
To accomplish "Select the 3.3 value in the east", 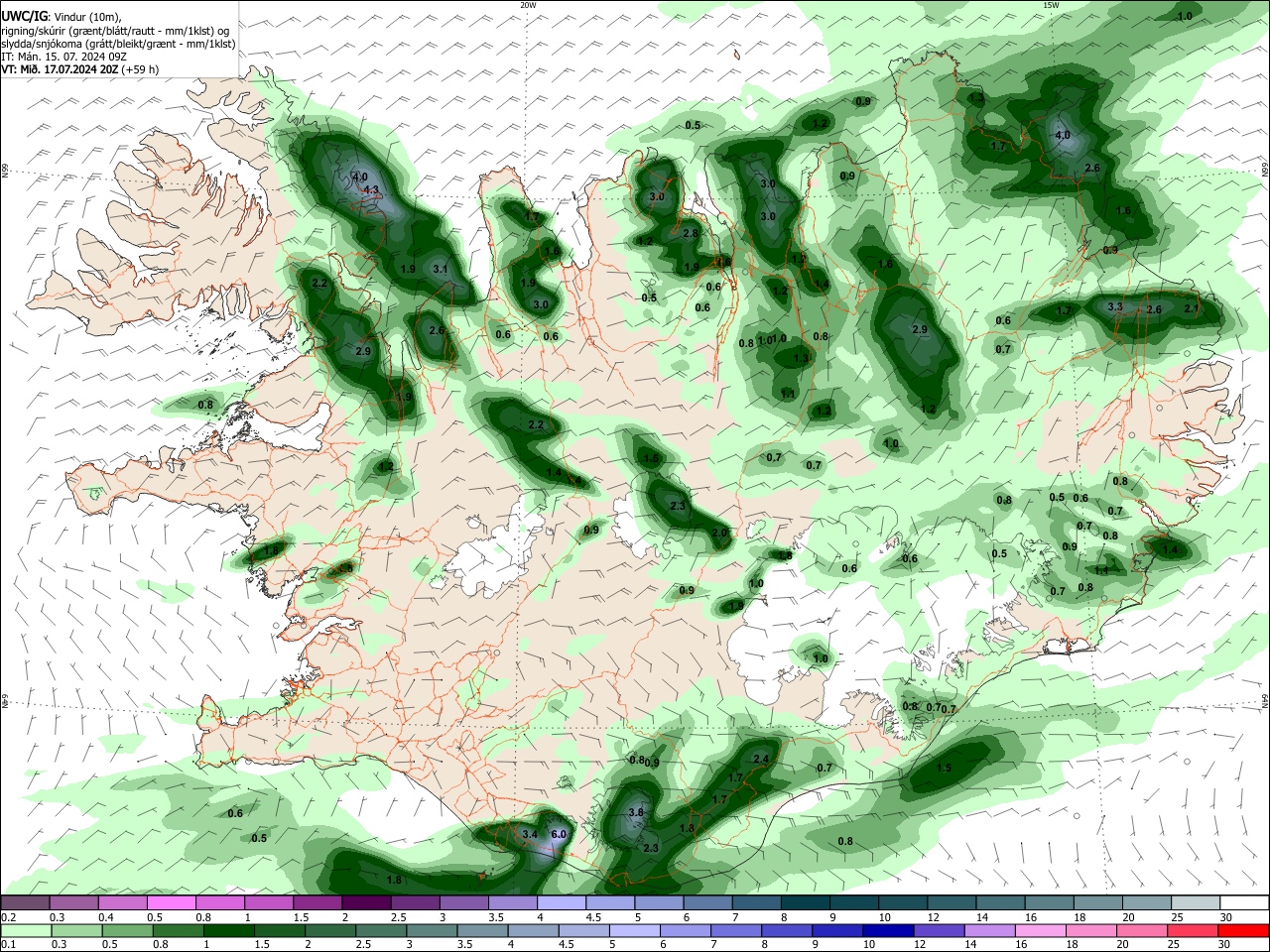I will pos(1115,307).
